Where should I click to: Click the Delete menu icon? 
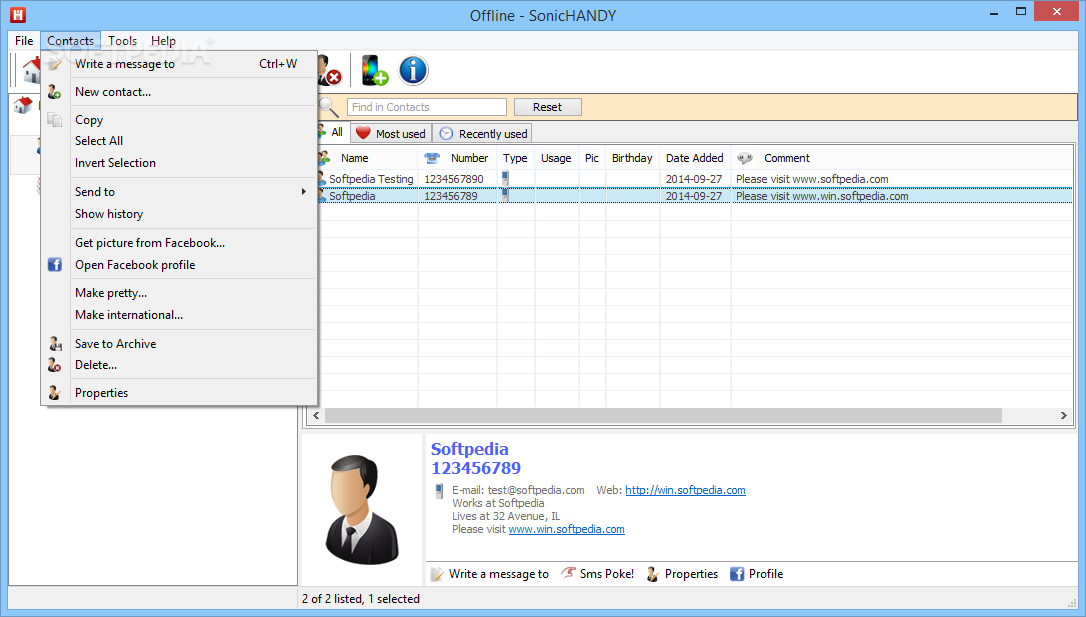(55, 365)
